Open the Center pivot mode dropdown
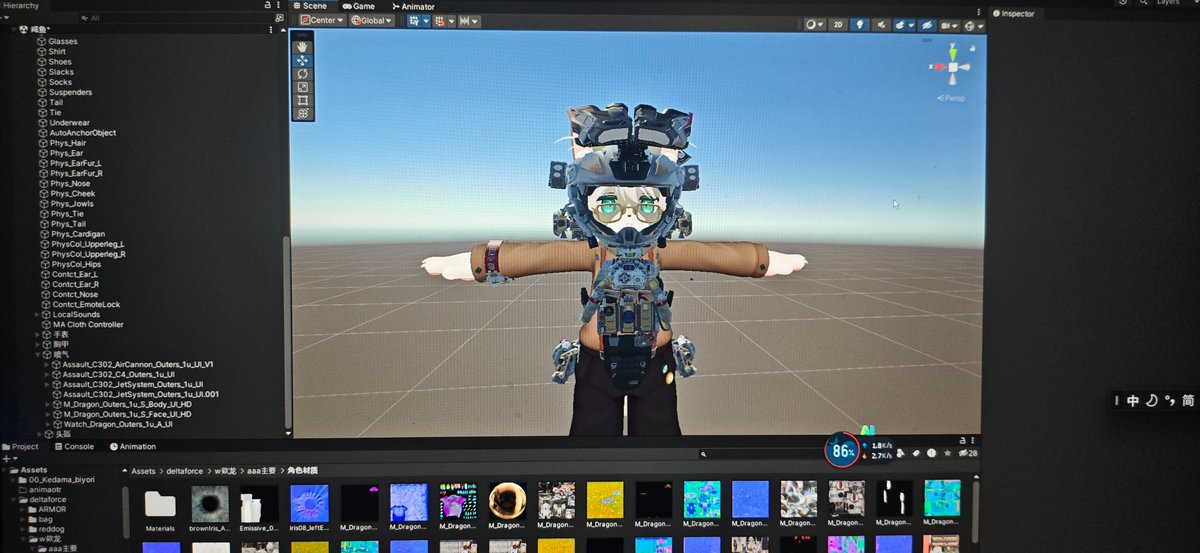Image resolution: width=1200 pixels, height=553 pixels. point(322,20)
